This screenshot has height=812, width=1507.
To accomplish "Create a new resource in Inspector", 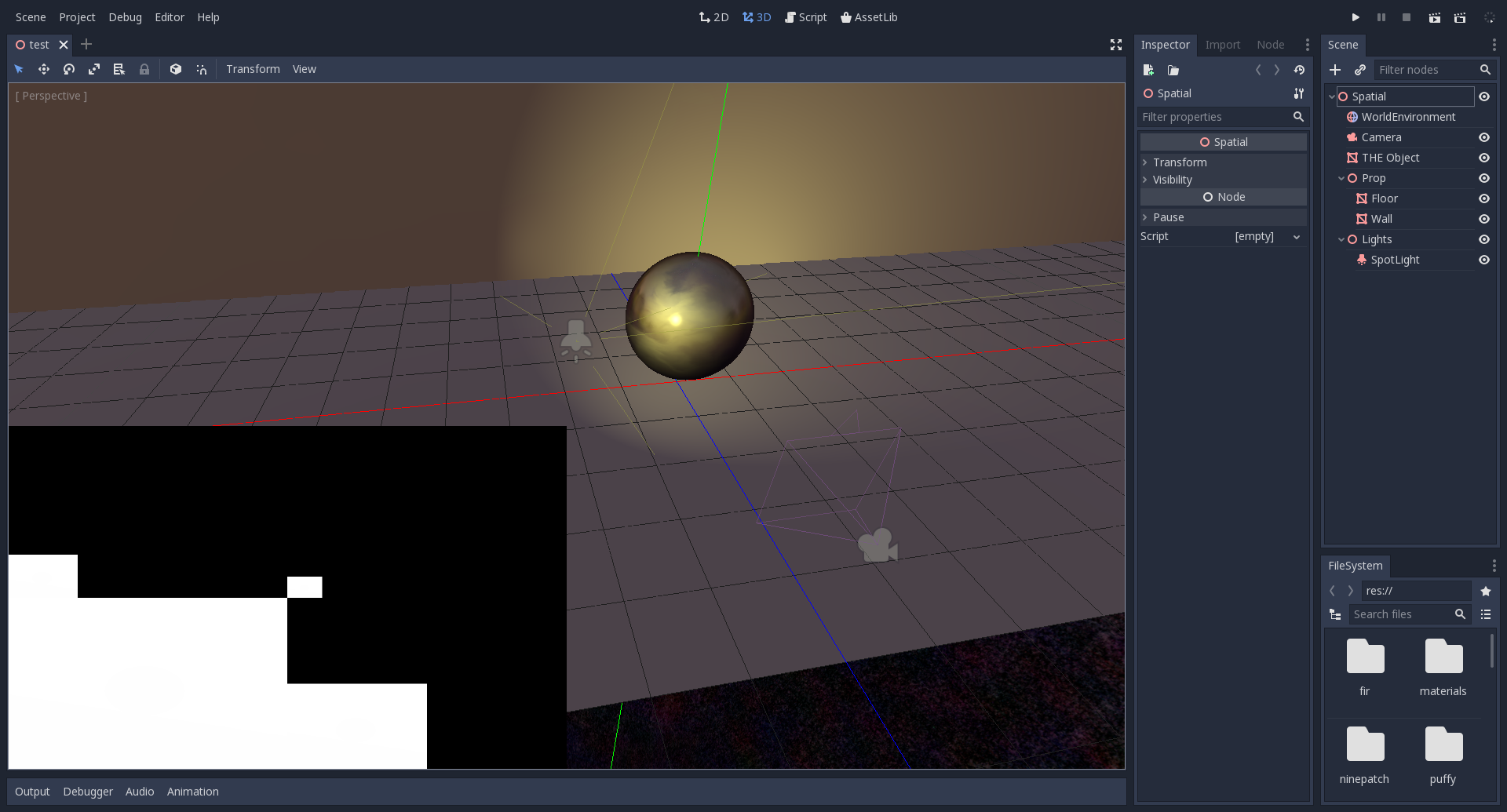I will (1148, 70).
